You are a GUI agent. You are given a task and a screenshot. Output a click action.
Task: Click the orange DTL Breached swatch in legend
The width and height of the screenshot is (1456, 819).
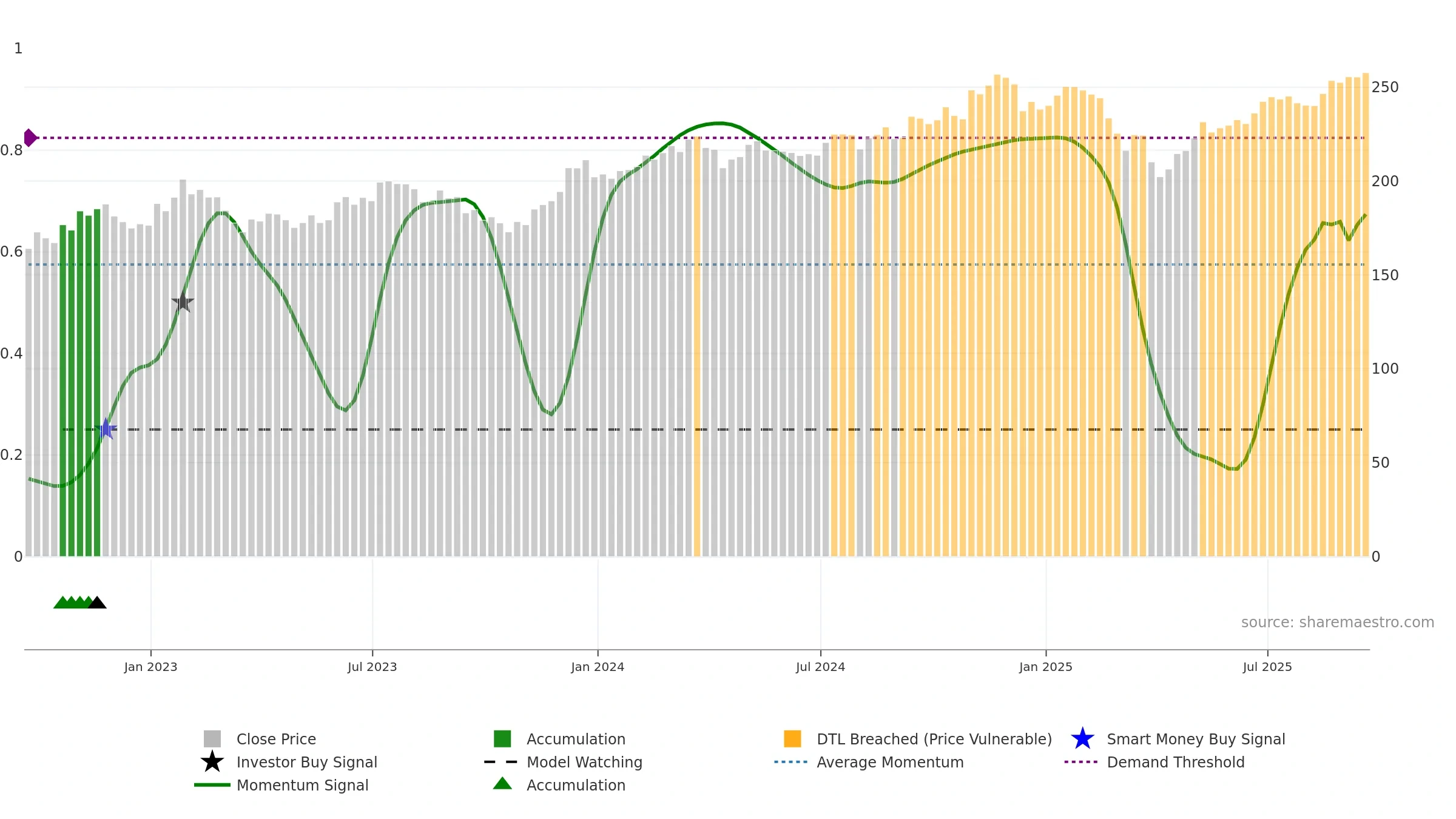click(792, 739)
